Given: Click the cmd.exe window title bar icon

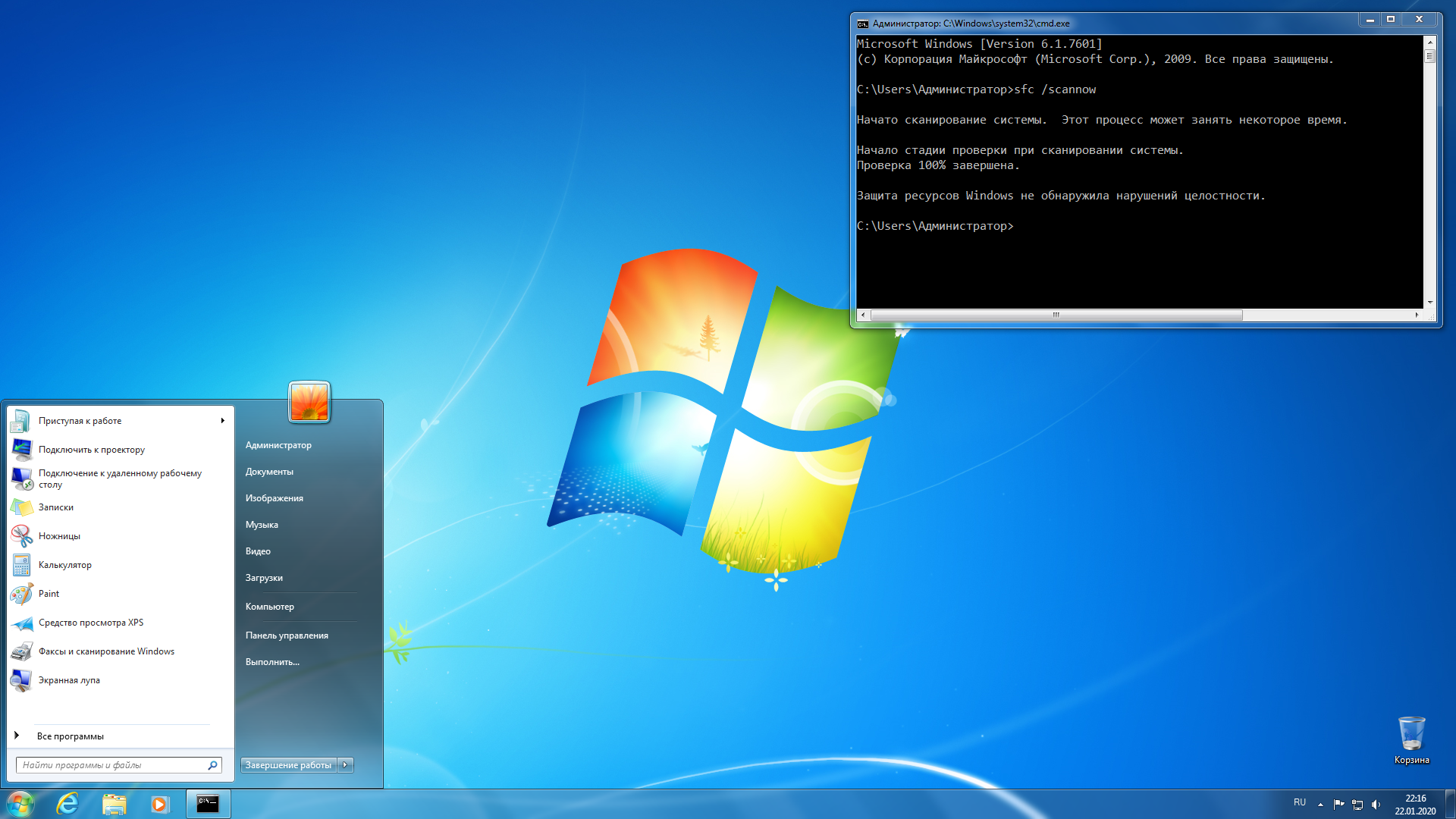Looking at the screenshot, I should click(x=863, y=24).
